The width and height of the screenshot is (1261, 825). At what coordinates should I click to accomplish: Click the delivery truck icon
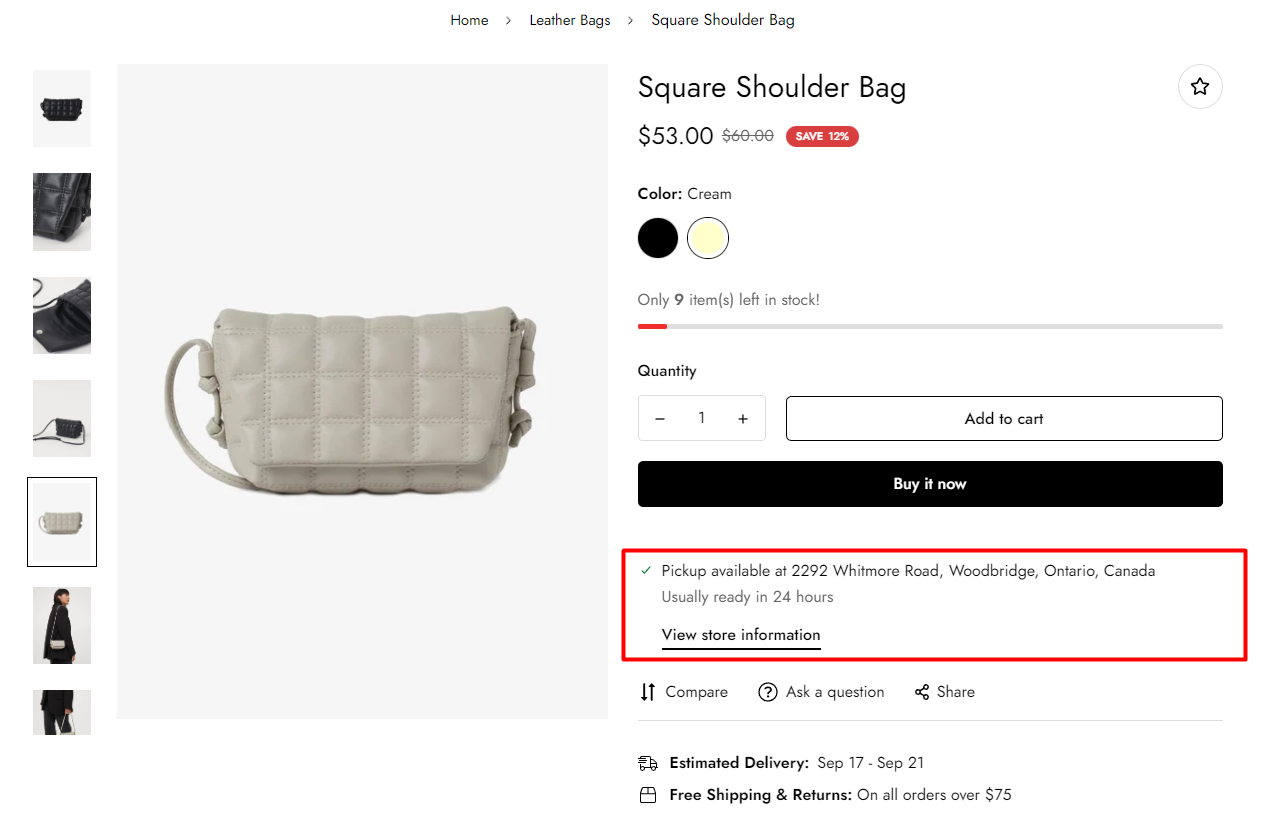point(648,763)
